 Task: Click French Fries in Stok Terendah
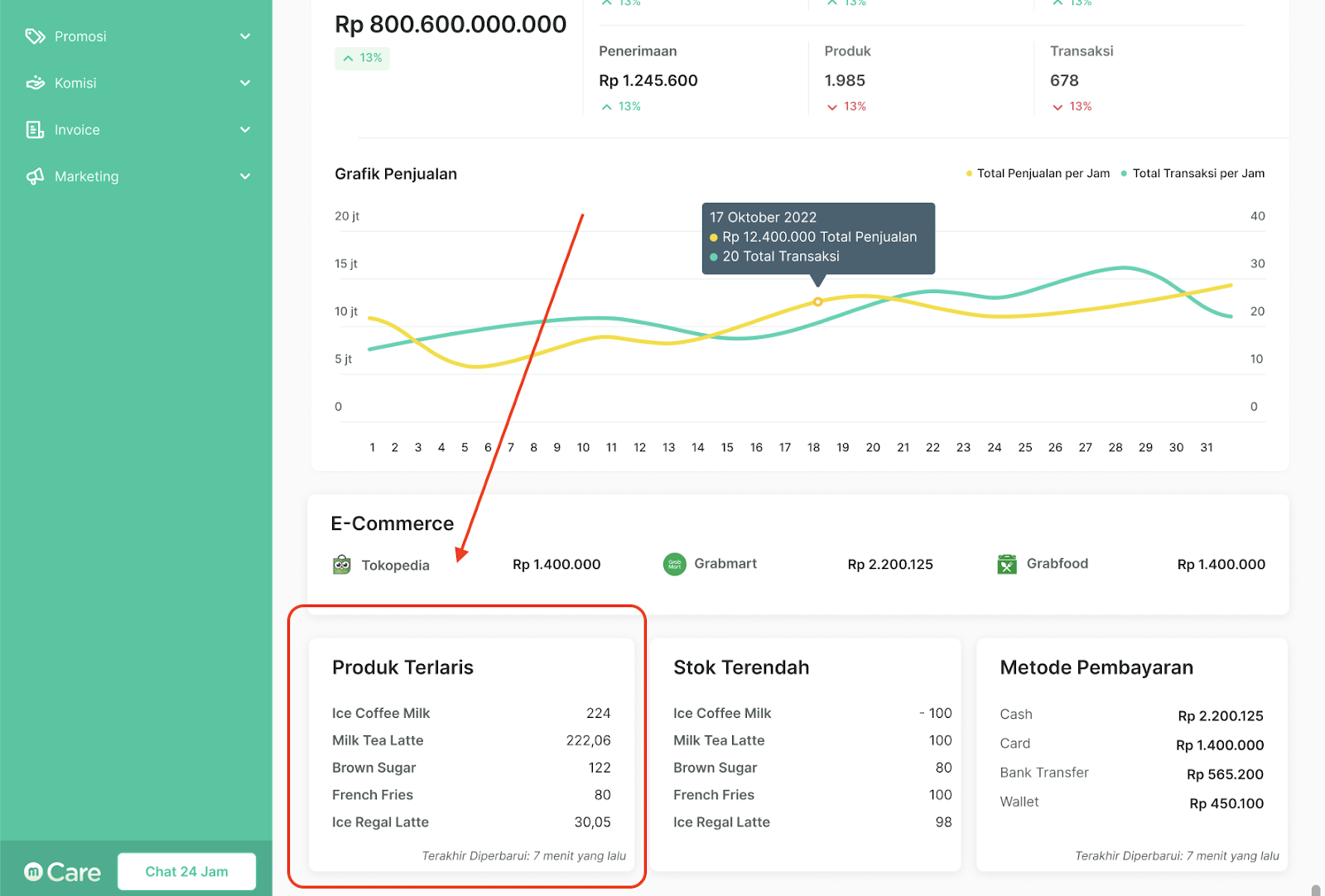714,795
